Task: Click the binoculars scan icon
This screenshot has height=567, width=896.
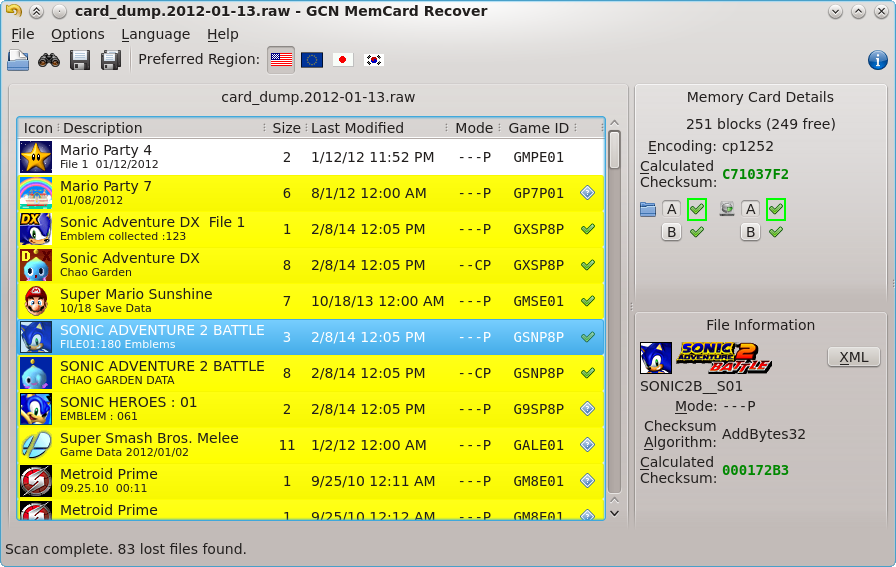Action: pos(49,60)
